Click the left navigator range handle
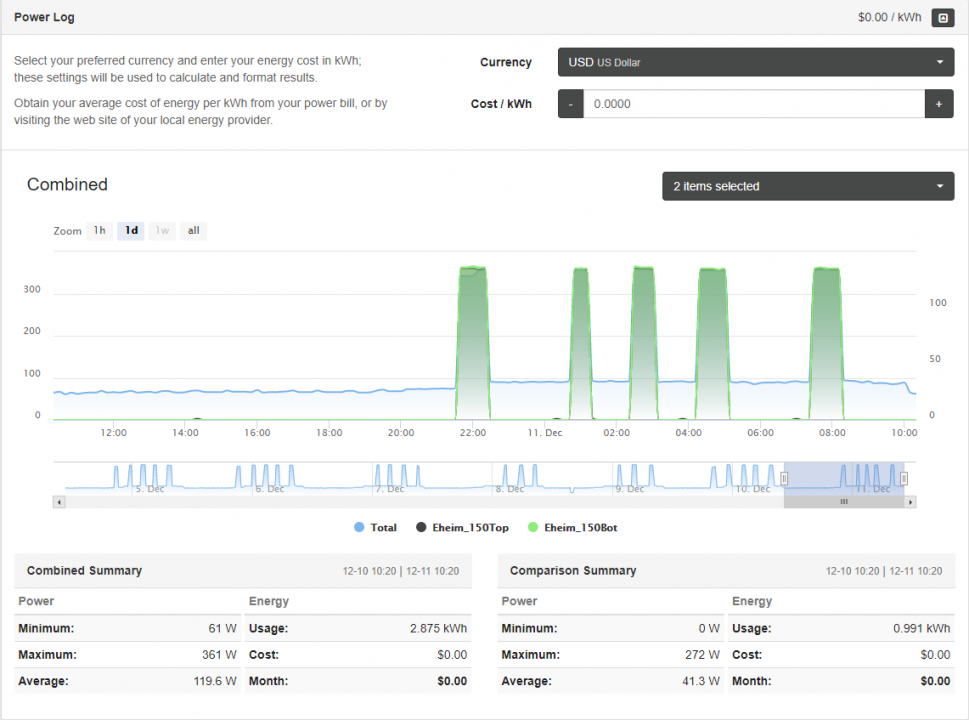Image resolution: width=969 pixels, height=720 pixels. (x=784, y=478)
